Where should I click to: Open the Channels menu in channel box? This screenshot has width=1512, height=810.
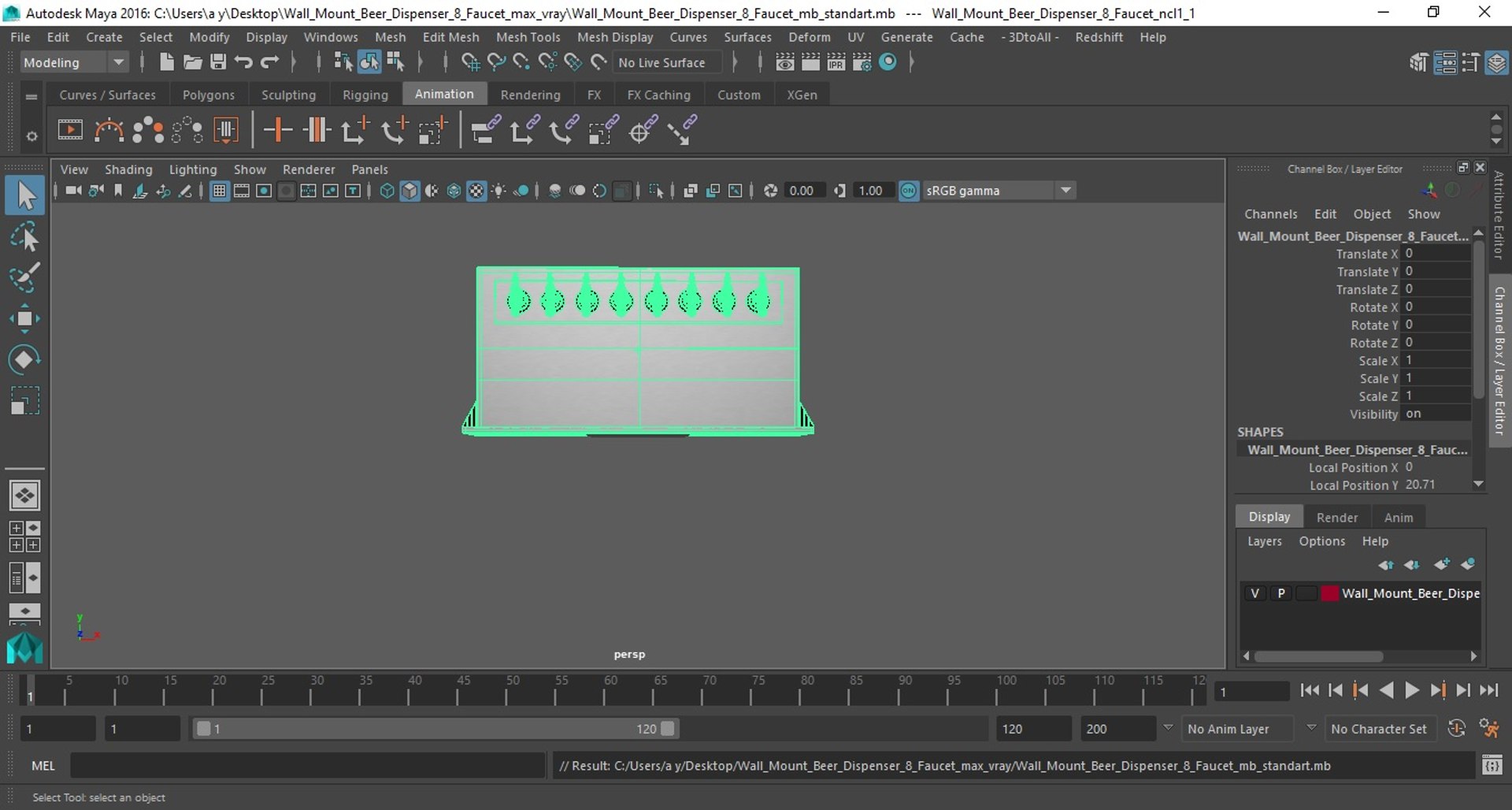pyautogui.click(x=1270, y=214)
